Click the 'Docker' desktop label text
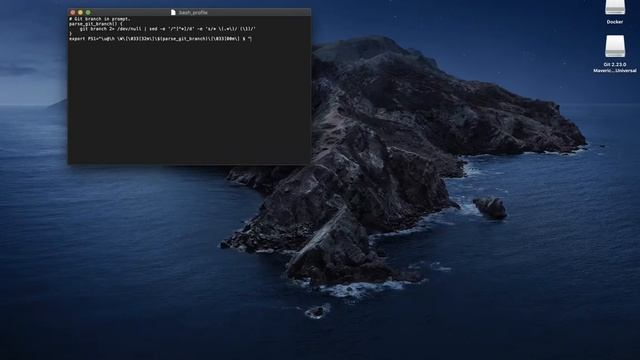 pos(615,22)
